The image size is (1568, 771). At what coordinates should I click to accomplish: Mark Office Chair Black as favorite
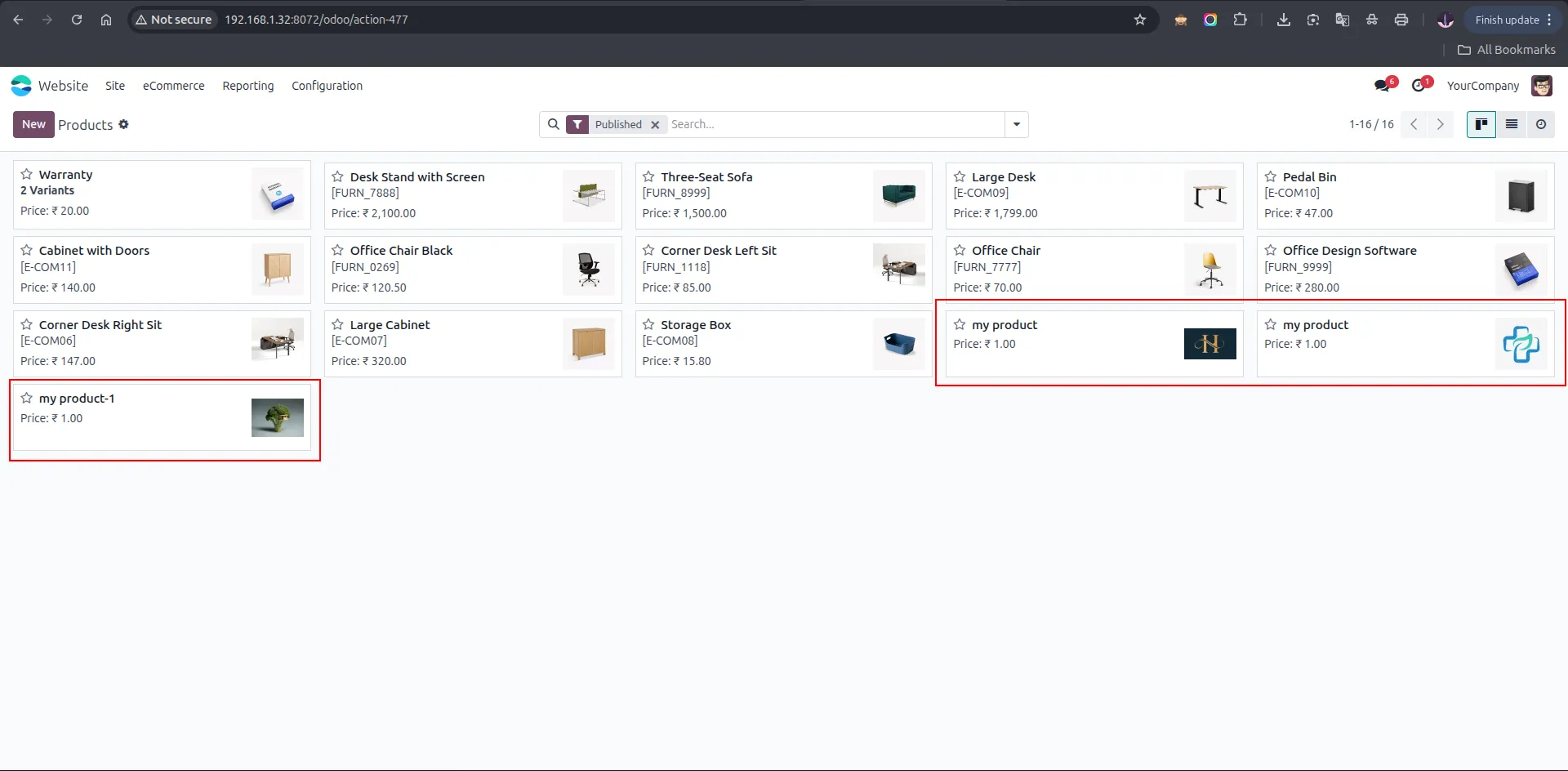click(337, 250)
